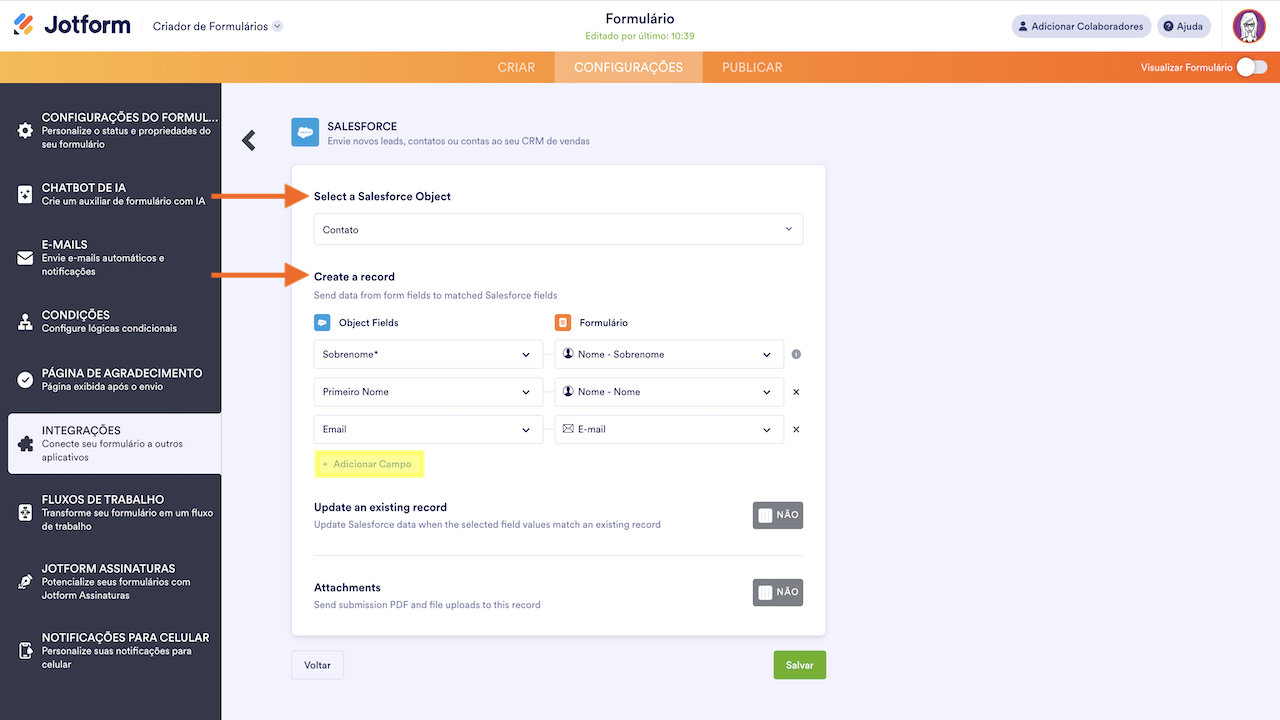
Task: Remove the Primeiro Nome field mapping
Action: point(795,392)
